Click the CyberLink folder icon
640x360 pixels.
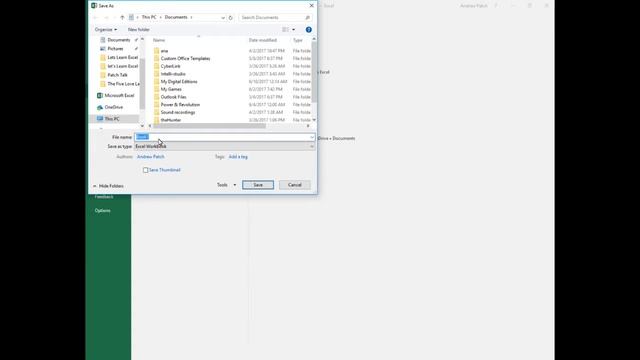[x=156, y=66]
